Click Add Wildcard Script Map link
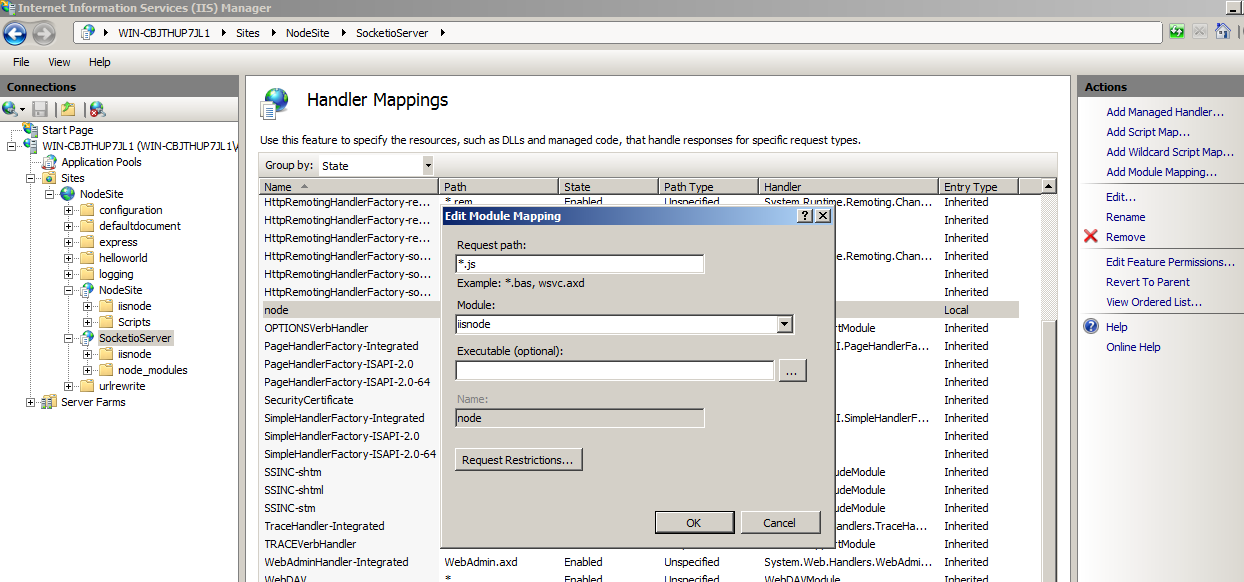The width and height of the screenshot is (1244, 582). 1170,152
